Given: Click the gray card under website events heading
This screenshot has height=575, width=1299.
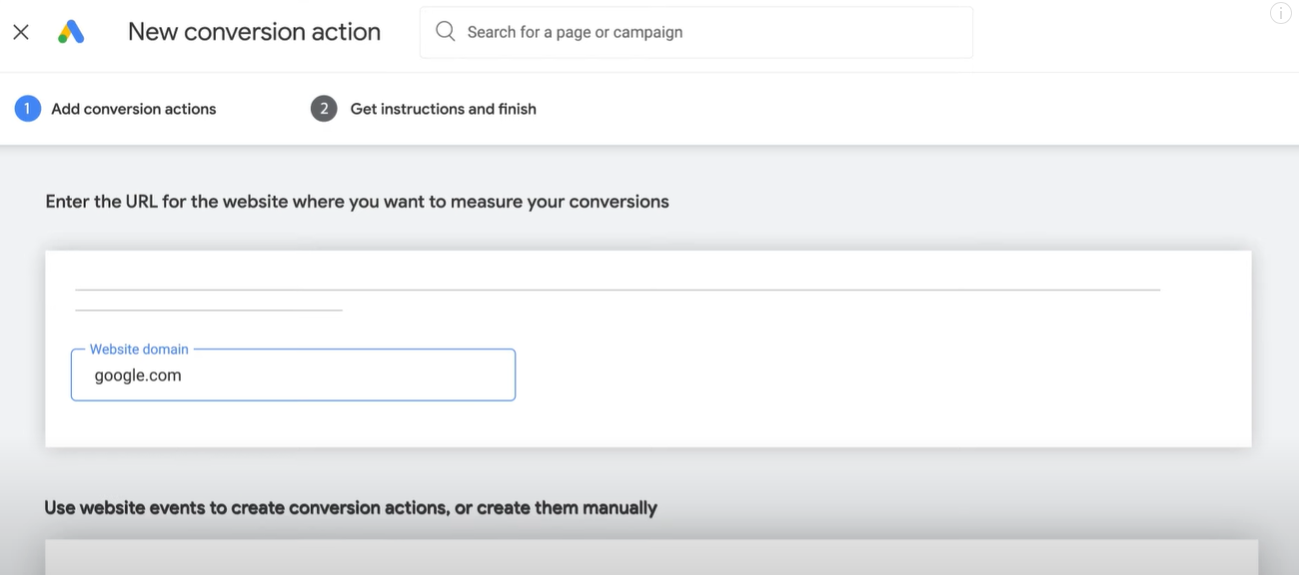Looking at the screenshot, I should (x=650, y=557).
